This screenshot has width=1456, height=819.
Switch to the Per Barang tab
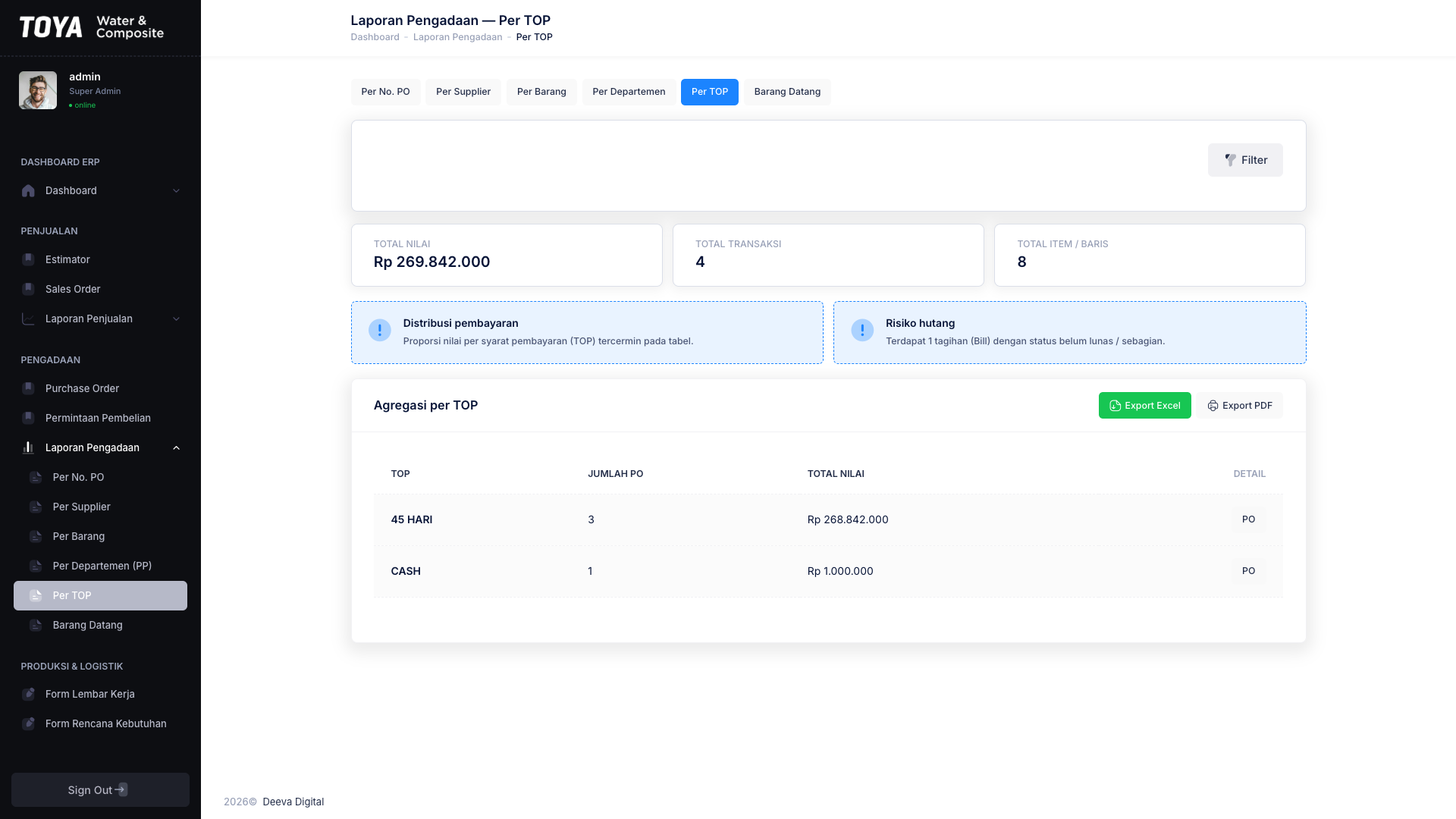pyautogui.click(x=541, y=92)
